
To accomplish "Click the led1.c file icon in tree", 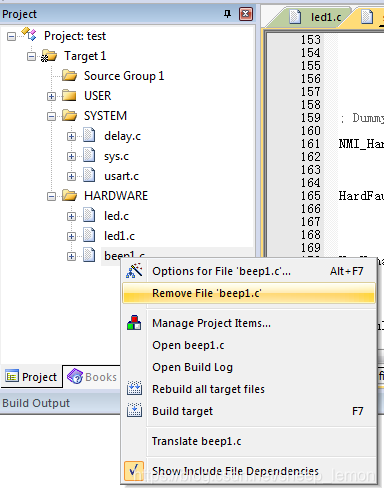I will [x=89, y=236].
